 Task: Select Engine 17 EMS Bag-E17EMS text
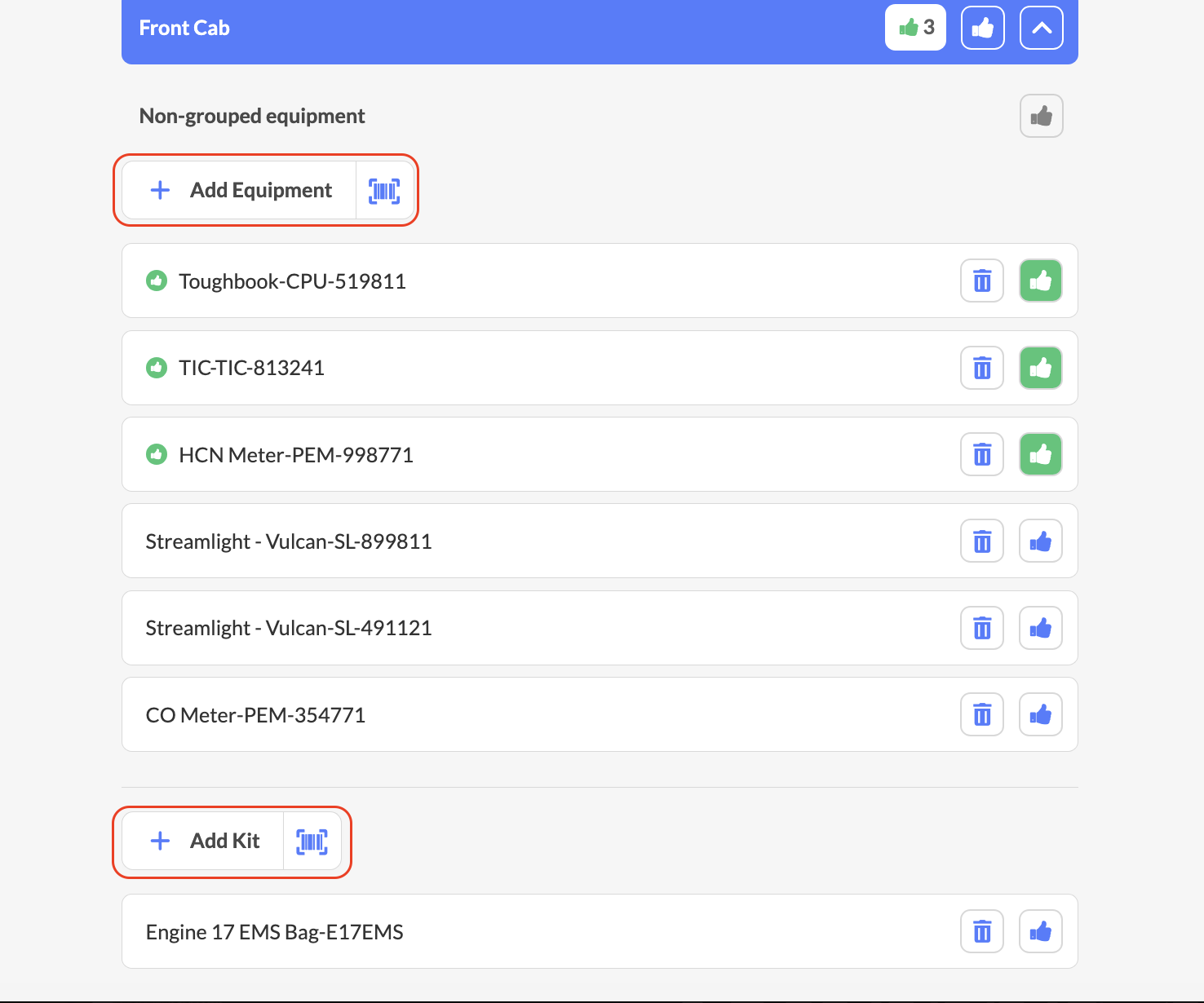[x=274, y=932]
